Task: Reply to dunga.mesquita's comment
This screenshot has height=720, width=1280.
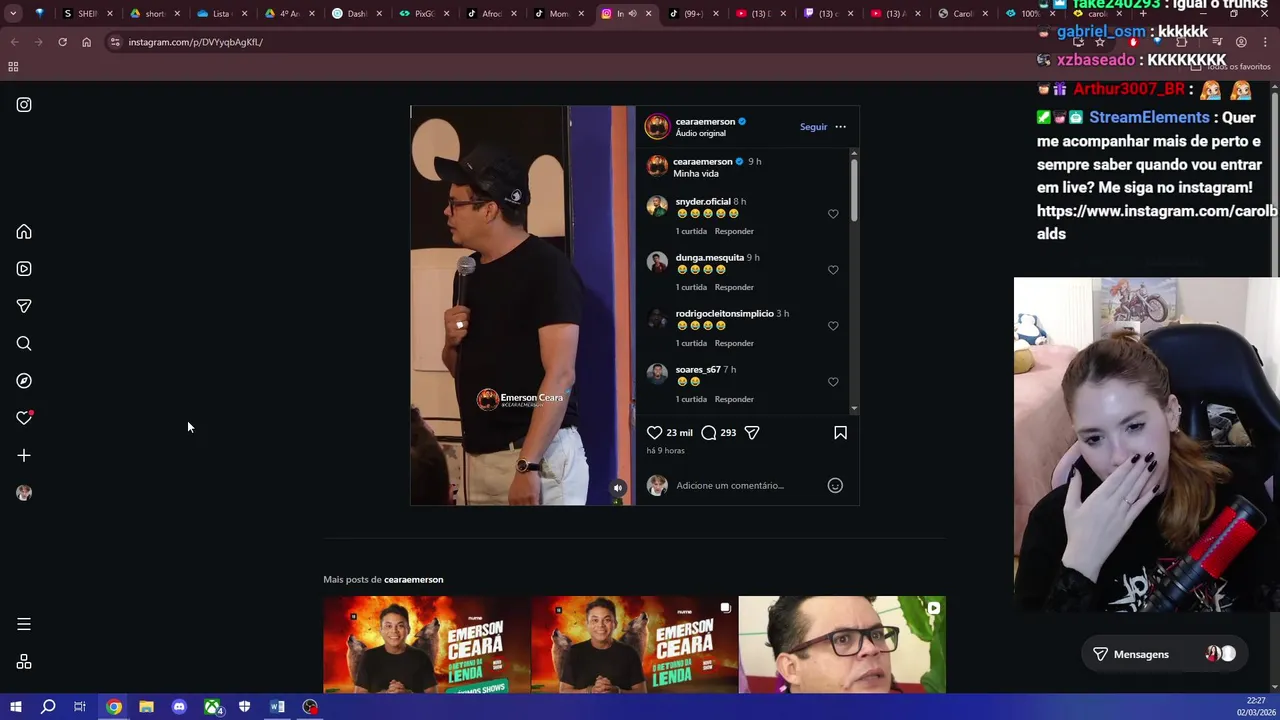Action: [734, 287]
